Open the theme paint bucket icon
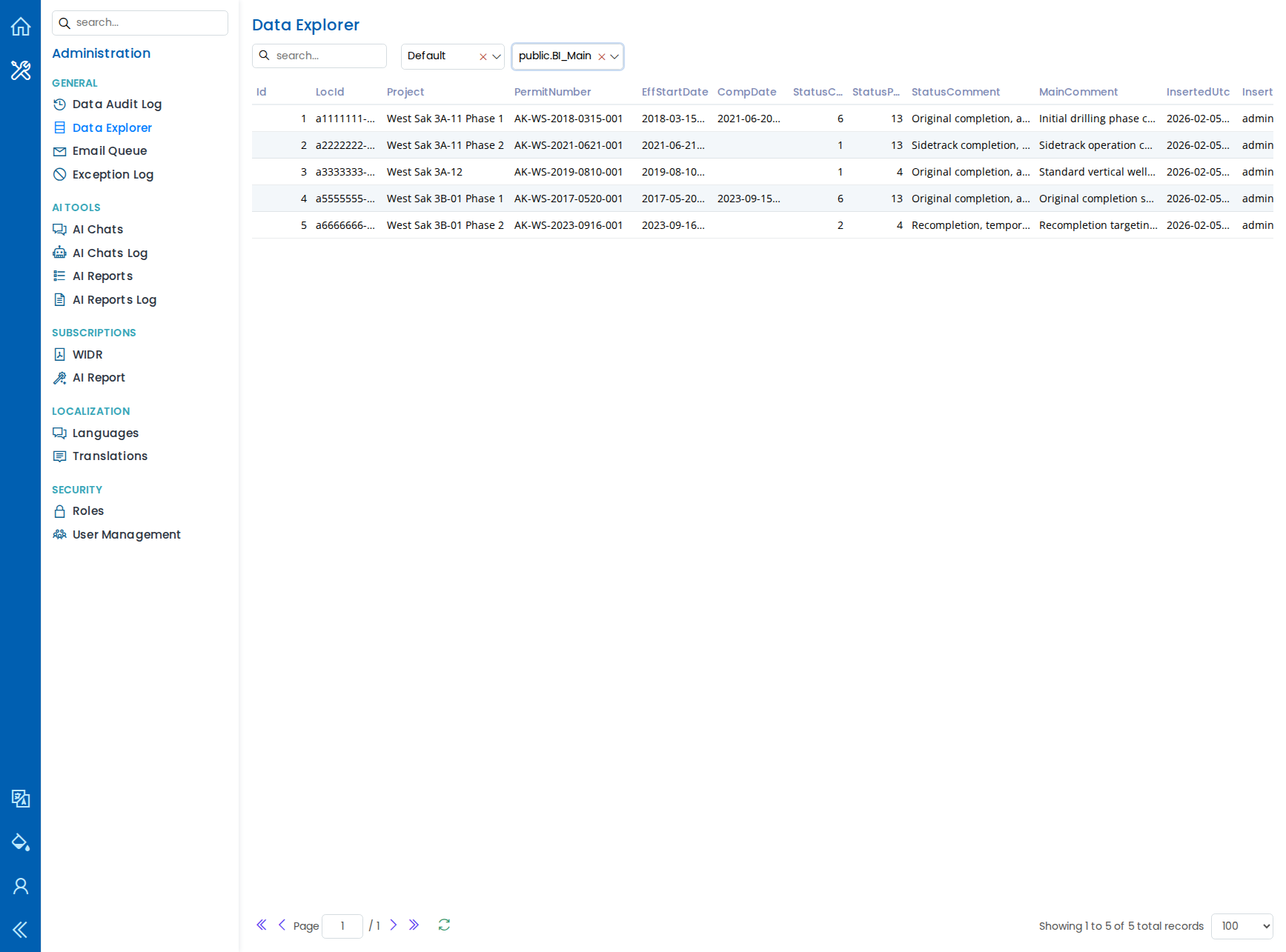Screen dimensions: 1286x952 (x=21, y=842)
